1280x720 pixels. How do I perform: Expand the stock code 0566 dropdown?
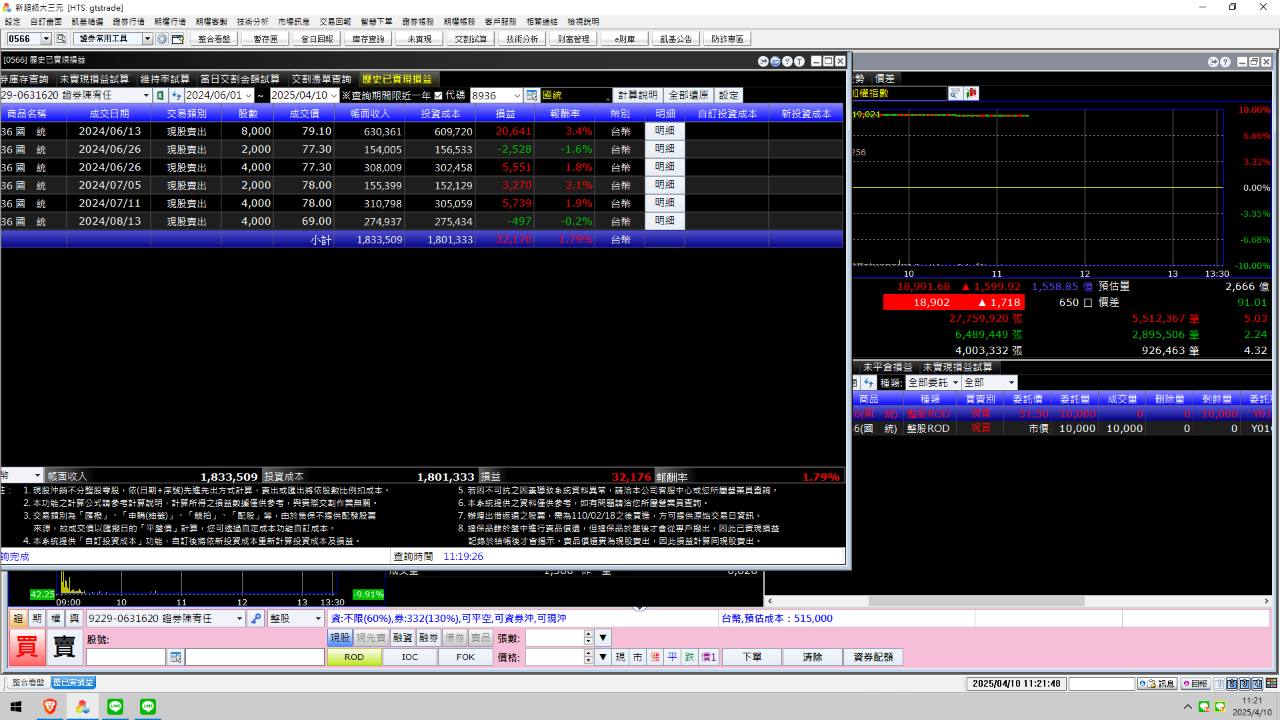coord(46,39)
